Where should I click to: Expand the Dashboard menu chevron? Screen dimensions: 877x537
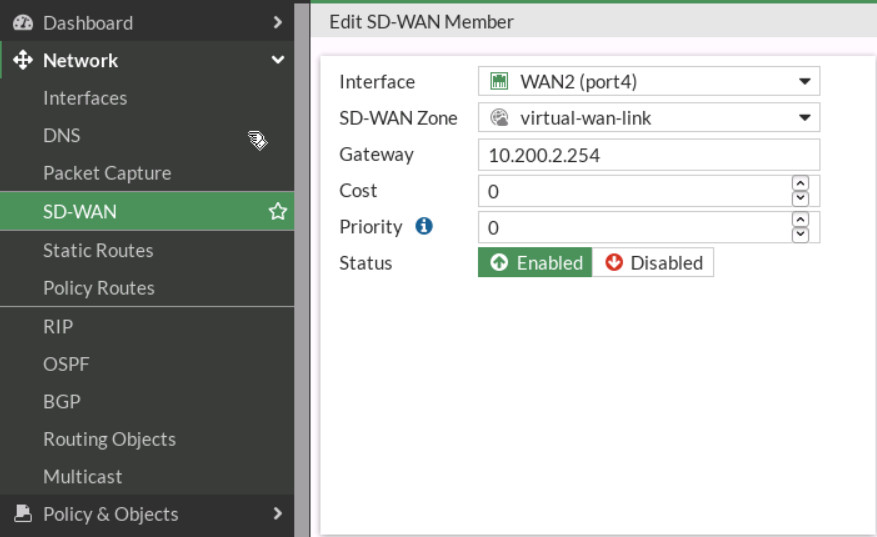278,22
